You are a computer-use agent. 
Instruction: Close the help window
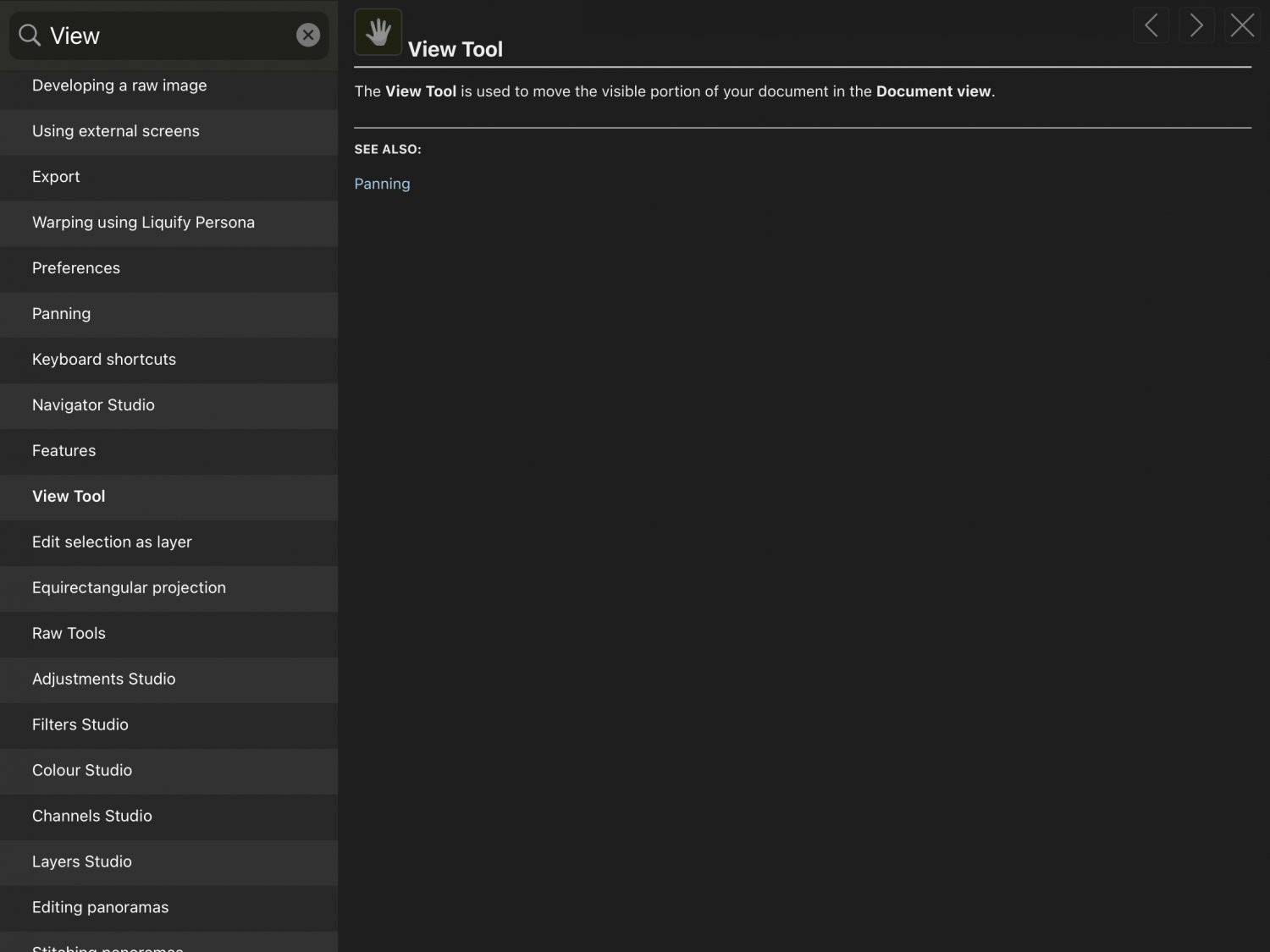coord(1242,25)
